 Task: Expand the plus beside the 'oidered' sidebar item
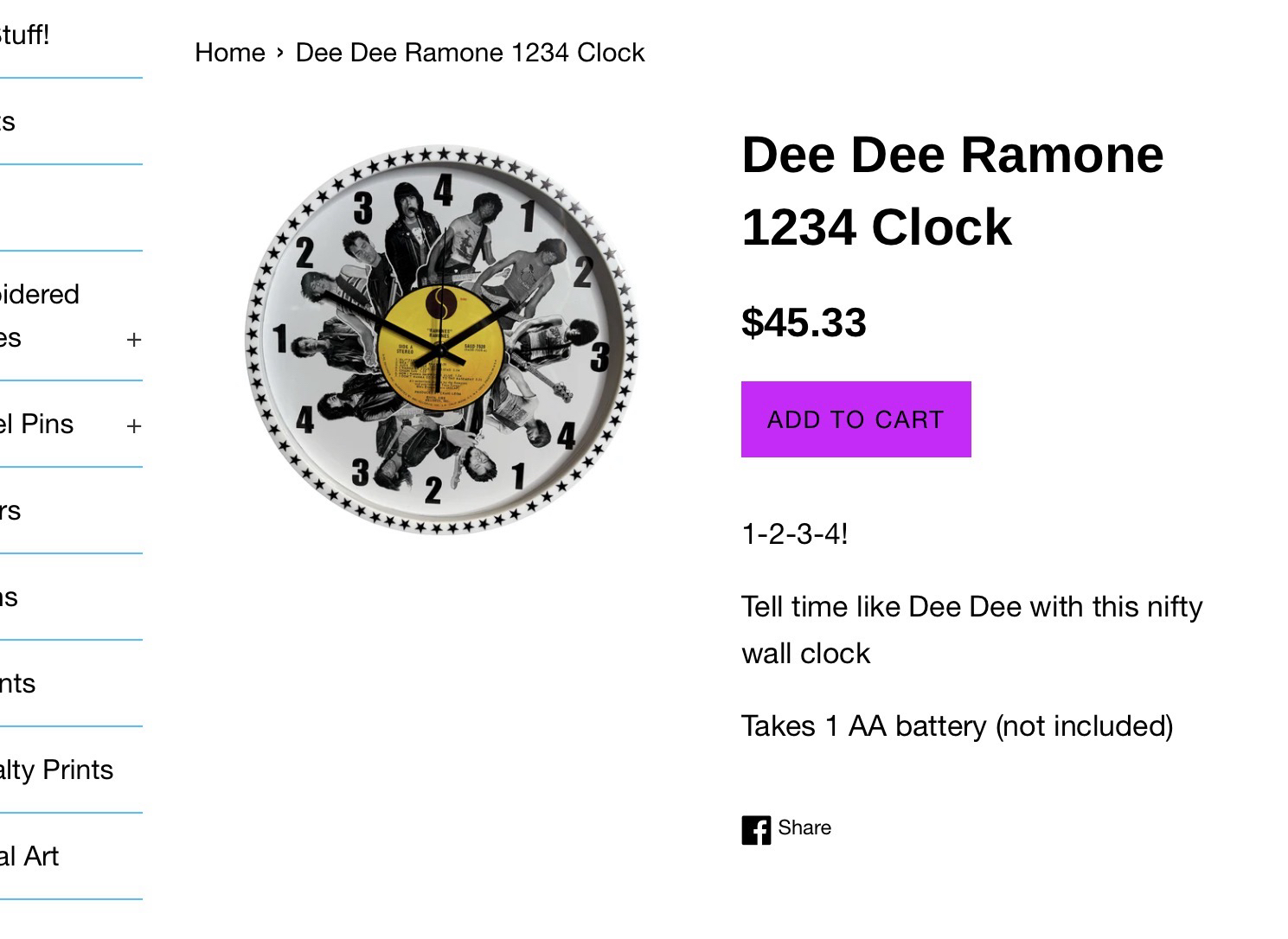click(133, 339)
